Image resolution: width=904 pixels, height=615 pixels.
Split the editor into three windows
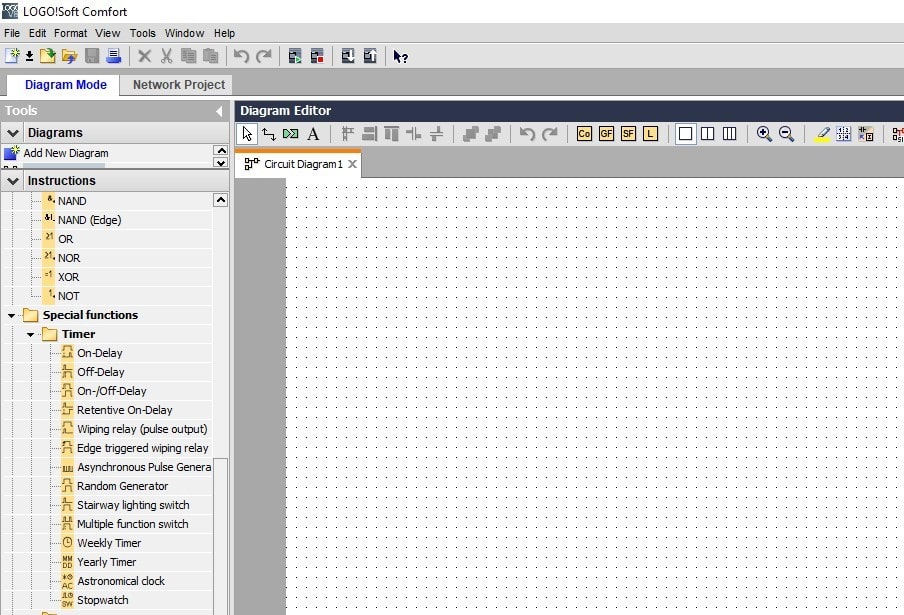pos(729,134)
